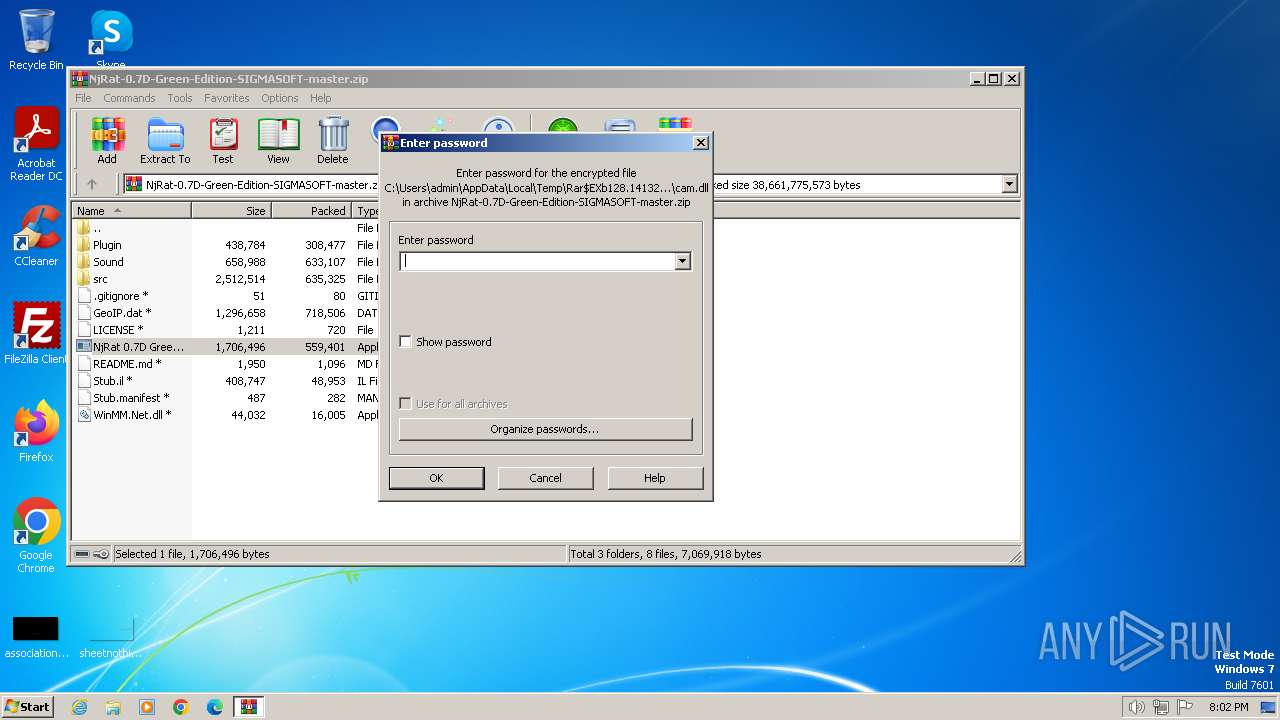This screenshot has height=720, width=1280.
Task: Click Internet Explorer in the taskbar
Action: [x=79, y=707]
